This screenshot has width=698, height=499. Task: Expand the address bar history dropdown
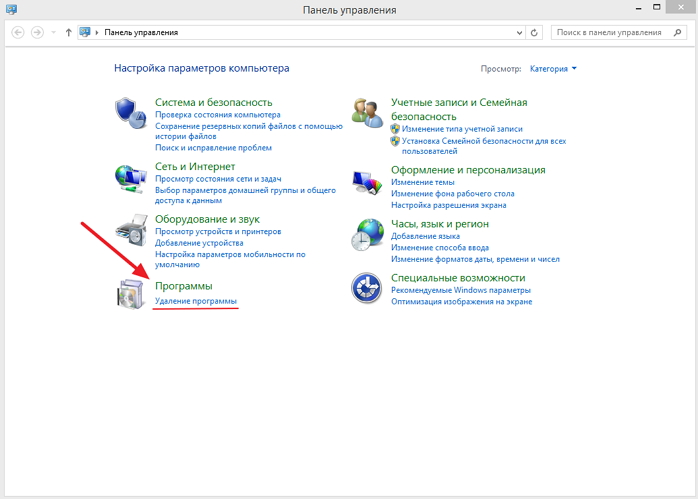point(519,32)
